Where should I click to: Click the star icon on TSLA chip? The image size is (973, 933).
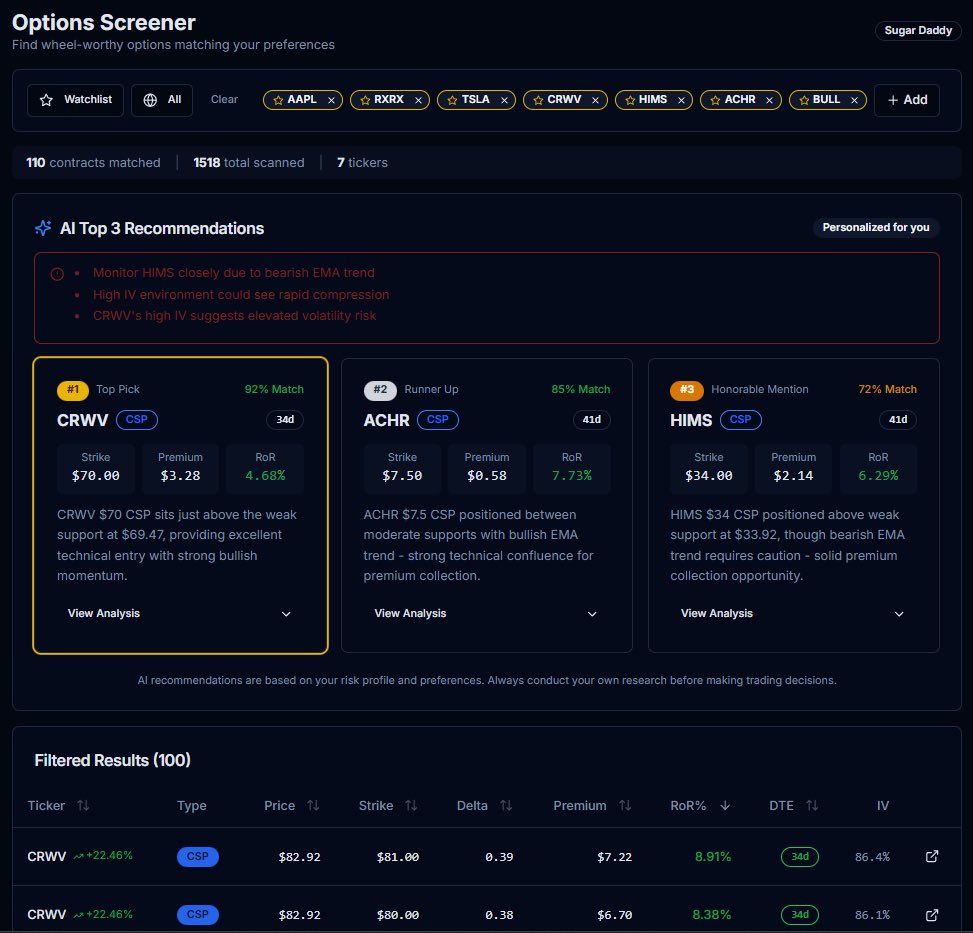(x=452, y=100)
